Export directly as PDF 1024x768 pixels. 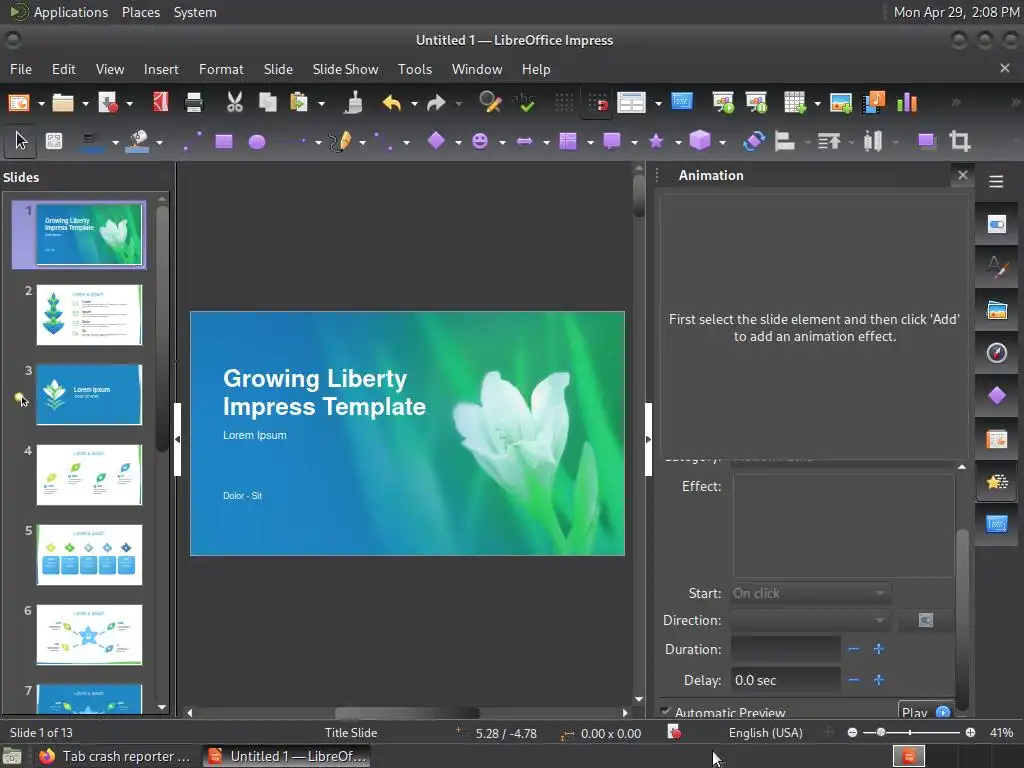(161, 103)
